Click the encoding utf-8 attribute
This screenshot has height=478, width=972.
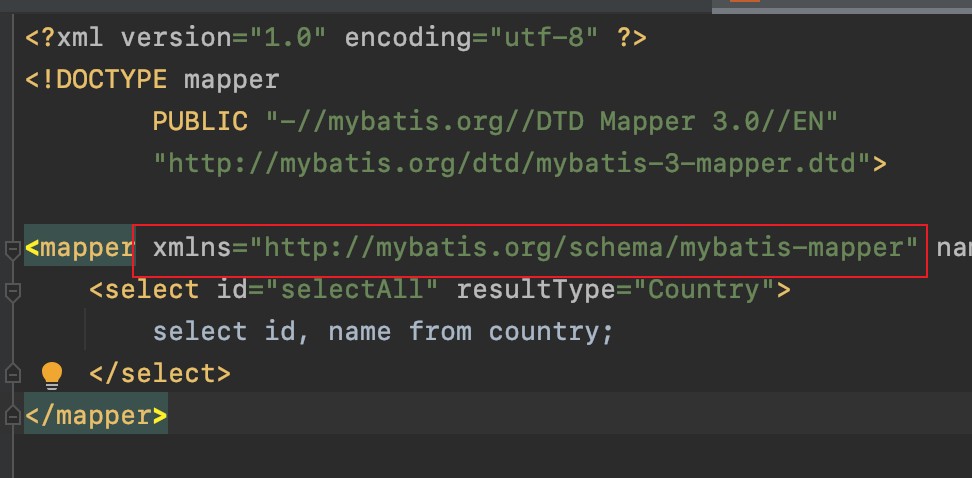click(472, 38)
